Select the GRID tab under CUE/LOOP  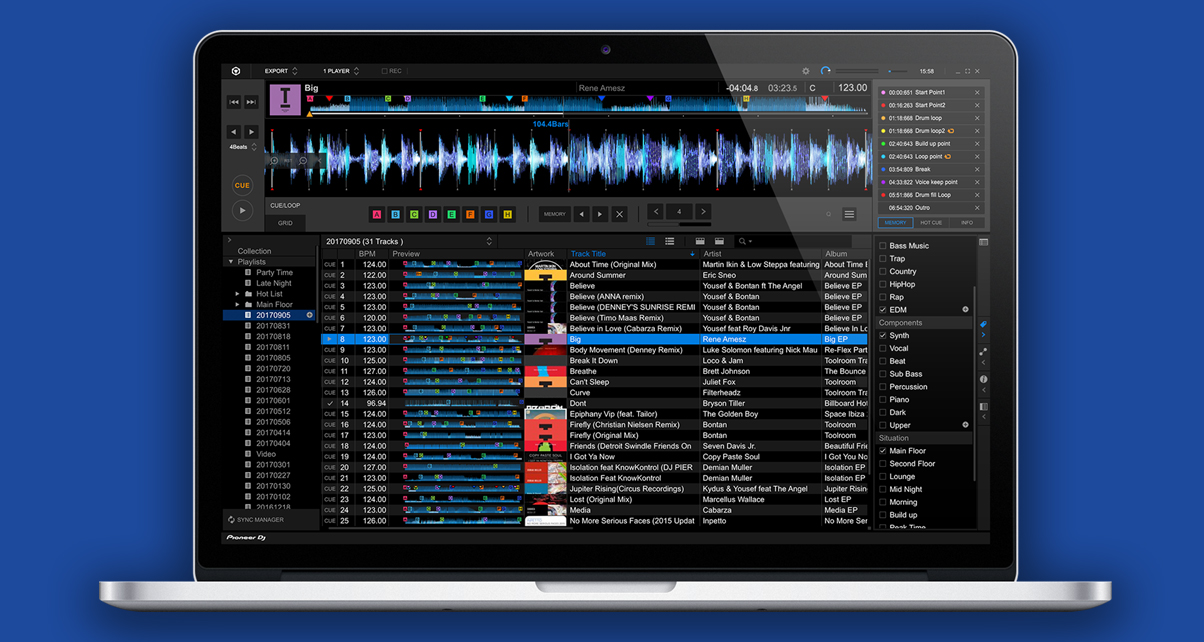point(285,222)
